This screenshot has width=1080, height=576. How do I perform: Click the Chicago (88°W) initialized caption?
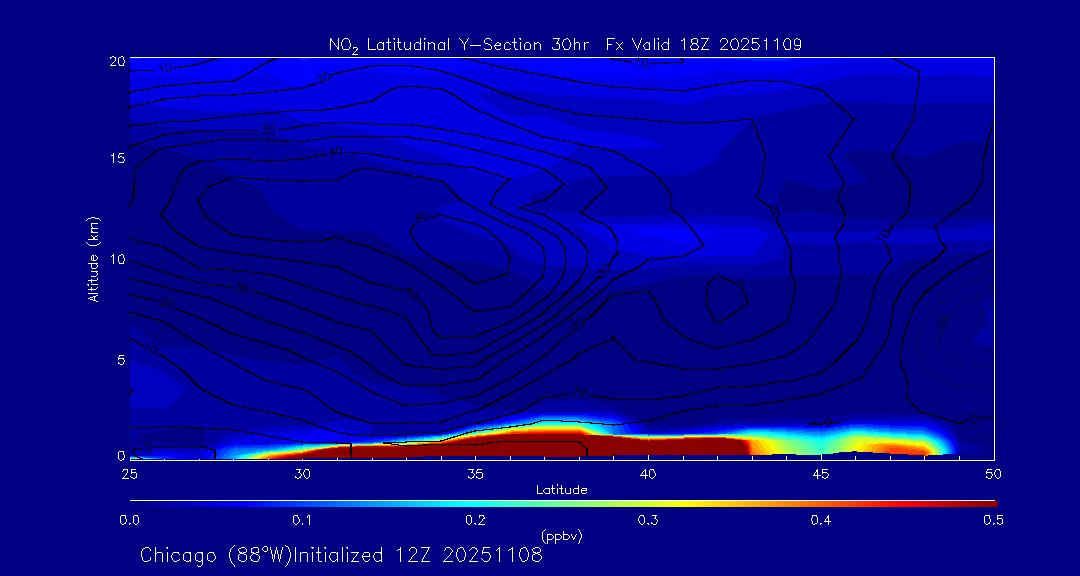pos(341,555)
